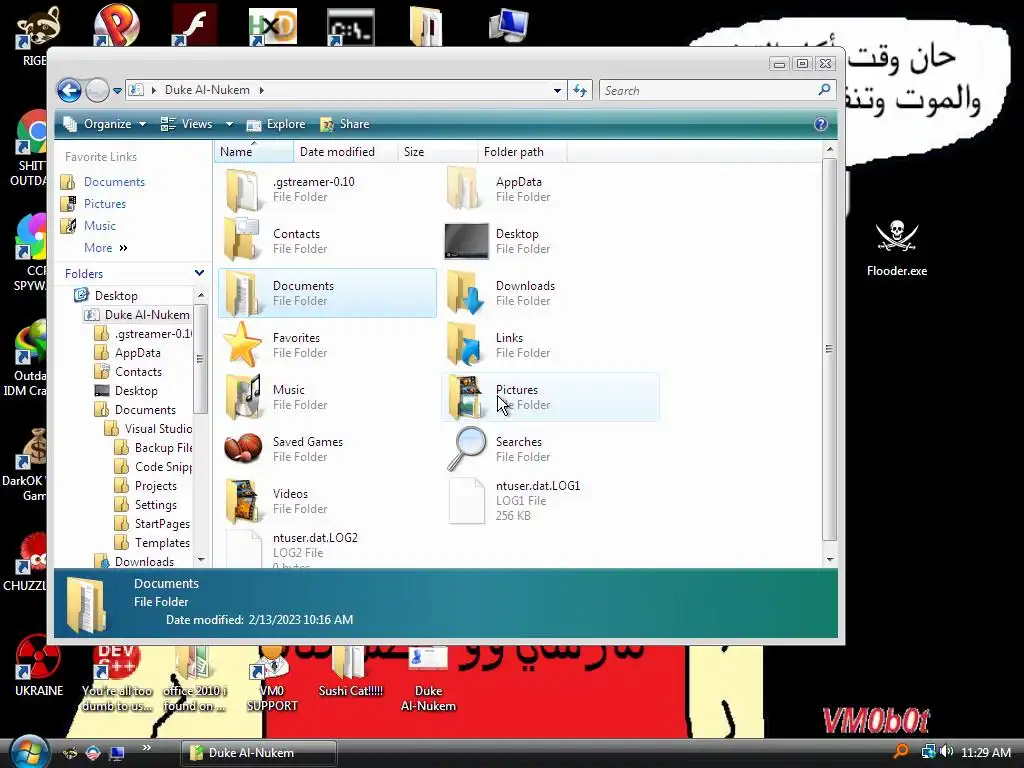Open the .gstreamer-0.10 folder icon
Screen dimensions: 1024x768
click(x=243, y=189)
